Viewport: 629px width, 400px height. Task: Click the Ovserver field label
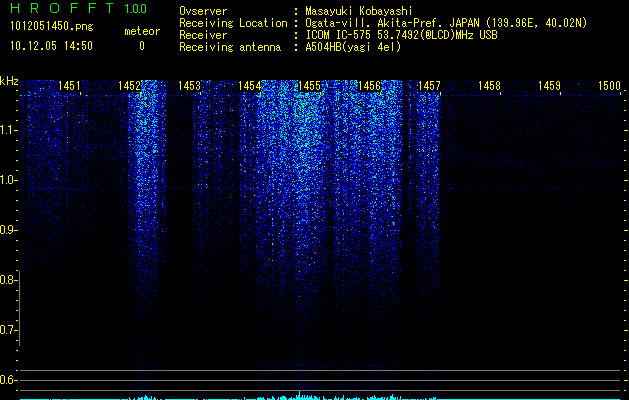[203, 11]
